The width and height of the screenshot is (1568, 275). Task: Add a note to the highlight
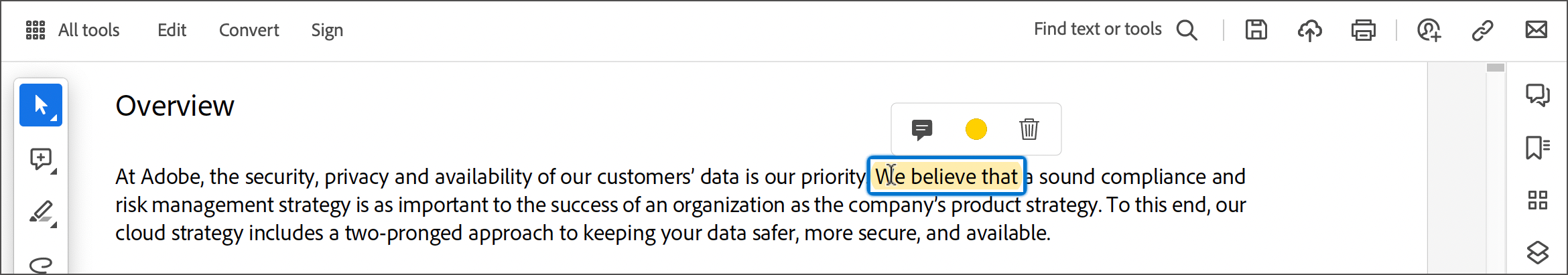922,129
